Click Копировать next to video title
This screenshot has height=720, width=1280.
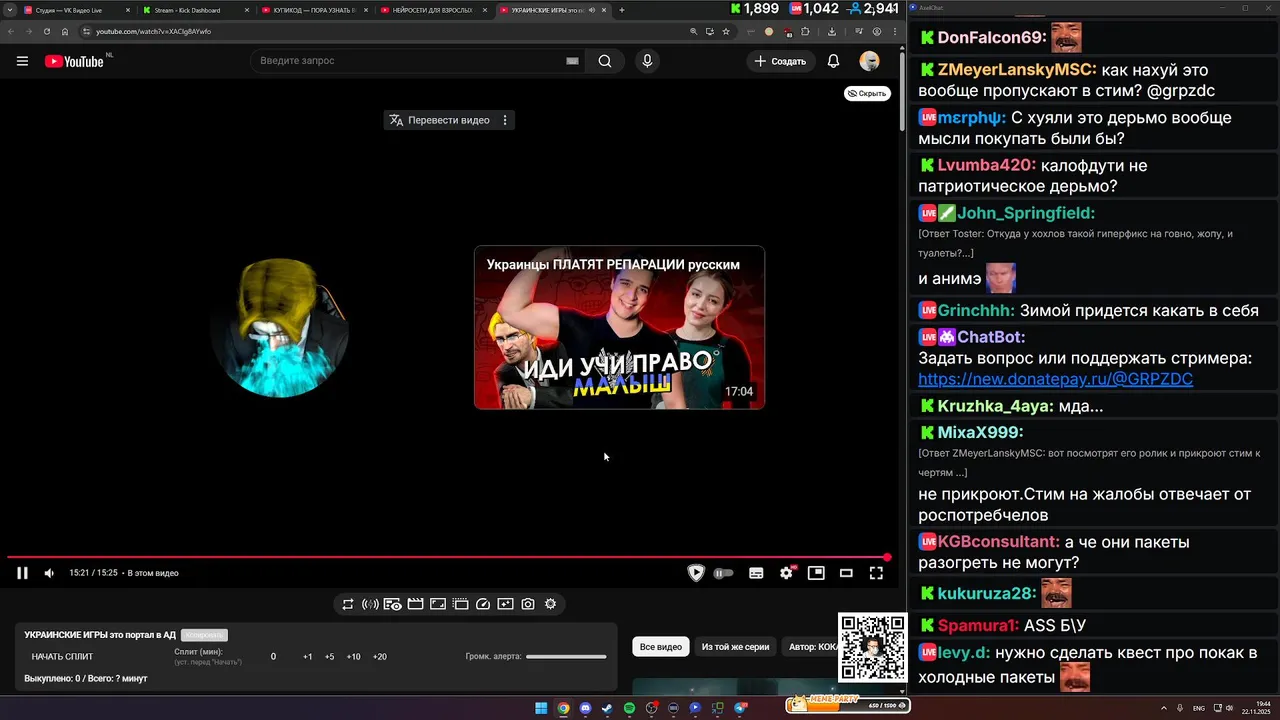(x=204, y=635)
